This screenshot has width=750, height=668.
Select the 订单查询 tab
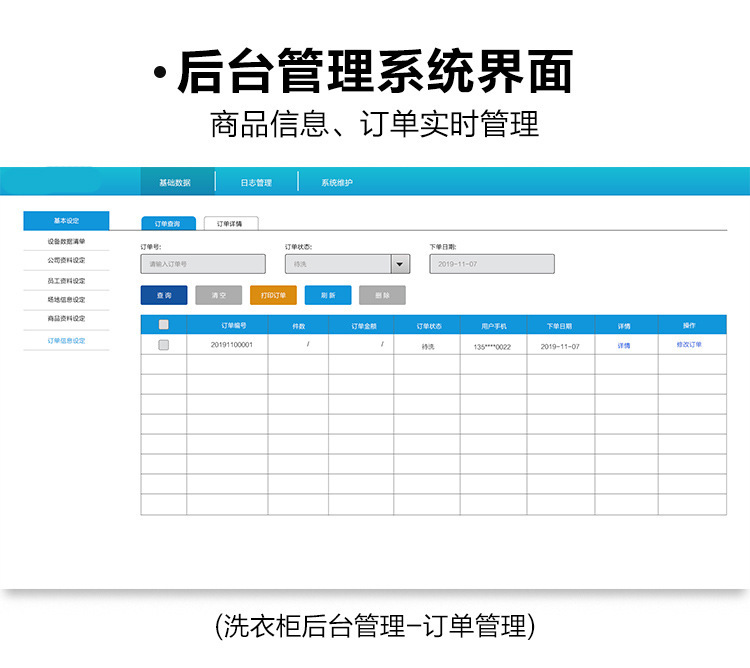click(x=167, y=224)
